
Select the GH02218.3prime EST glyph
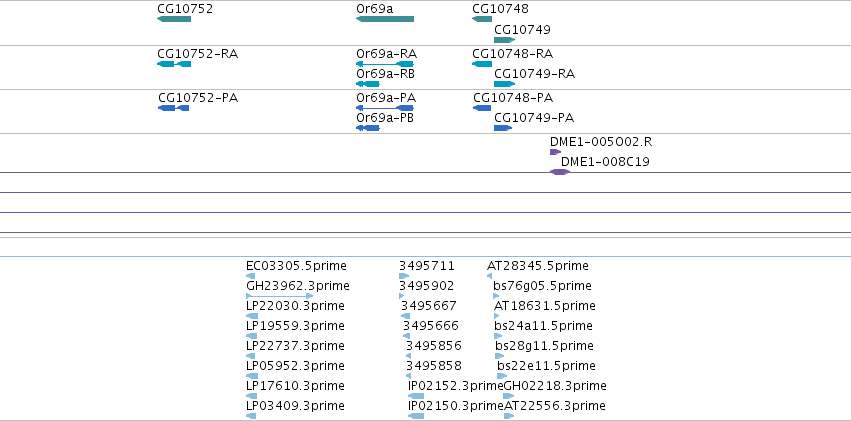click(x=509, y=396)
